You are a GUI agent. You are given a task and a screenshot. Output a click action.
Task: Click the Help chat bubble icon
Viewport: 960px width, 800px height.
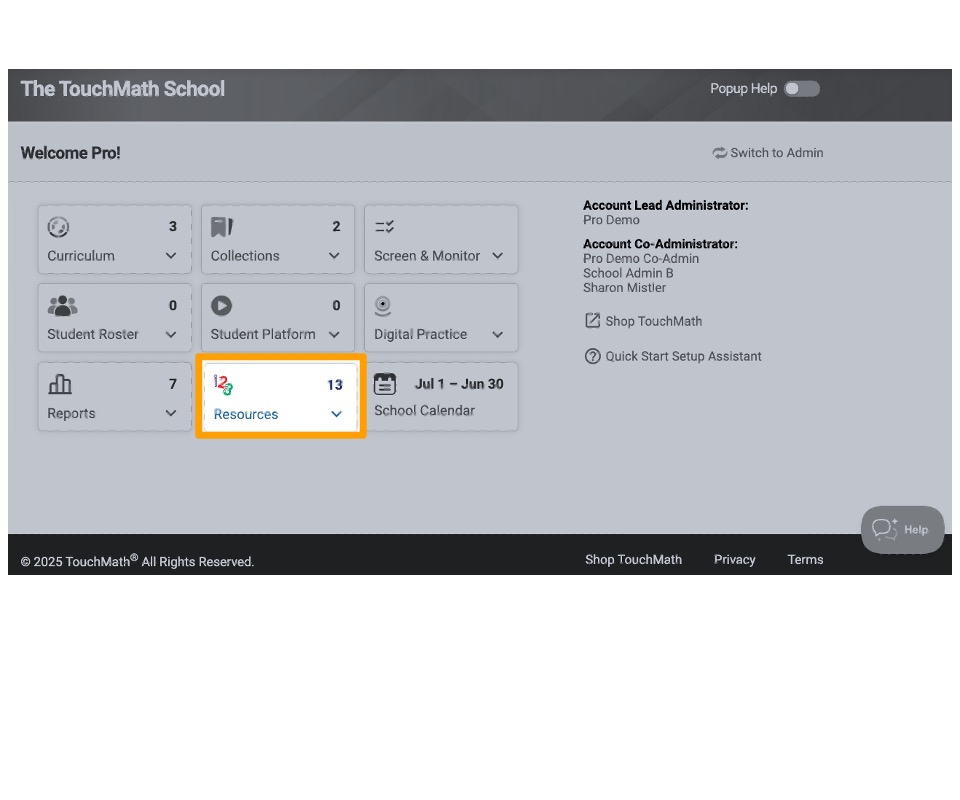pos(885,529)
